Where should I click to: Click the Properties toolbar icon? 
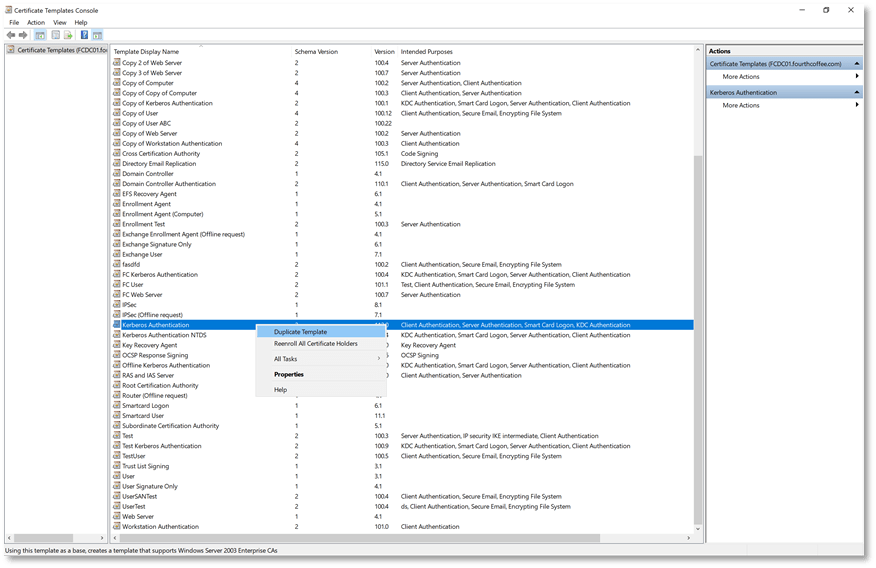pyautogui.click(x=55, y=35)
